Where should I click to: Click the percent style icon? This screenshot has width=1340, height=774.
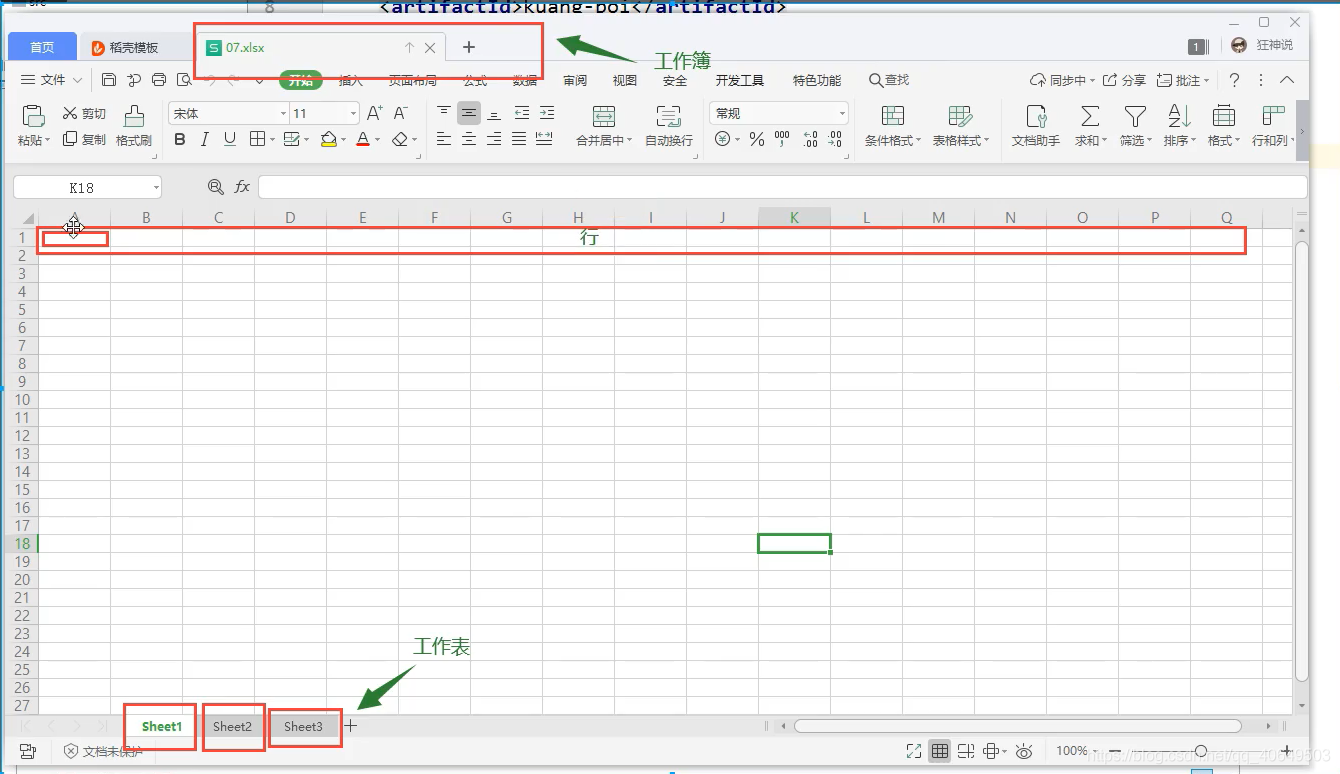coord(757,140)
